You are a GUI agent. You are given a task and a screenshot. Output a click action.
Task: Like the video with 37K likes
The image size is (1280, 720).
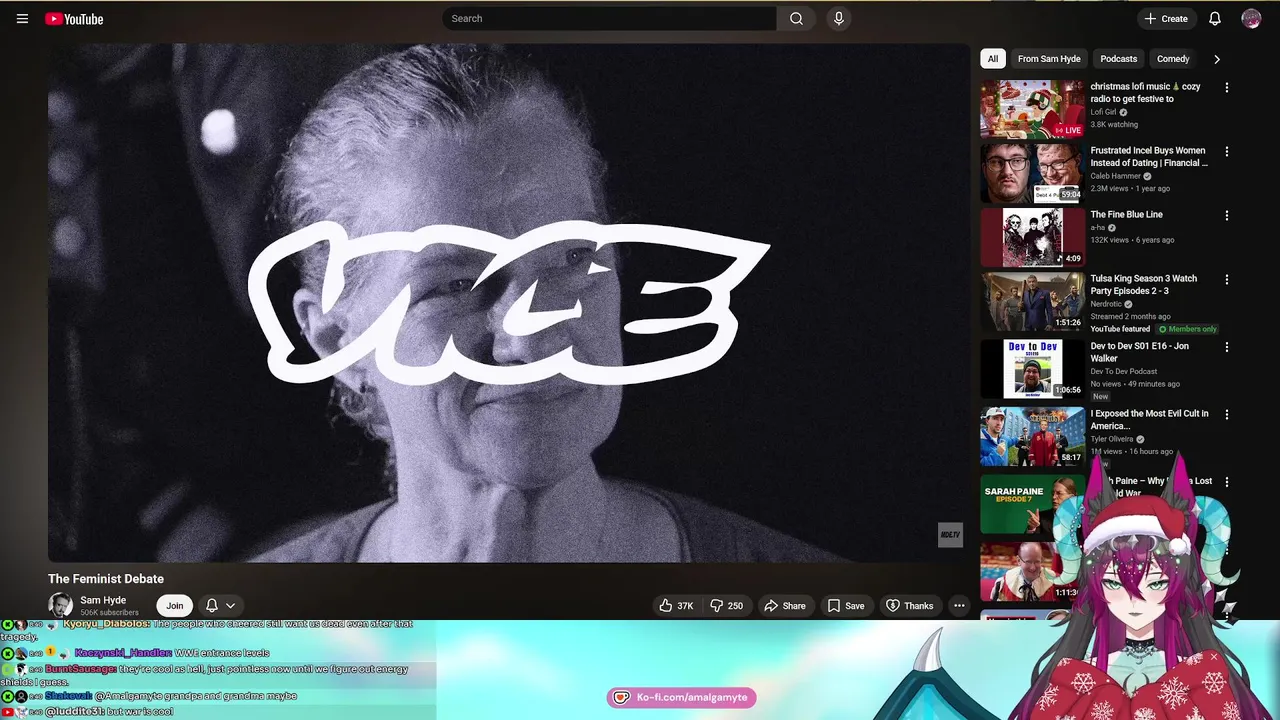pos(676,605)
